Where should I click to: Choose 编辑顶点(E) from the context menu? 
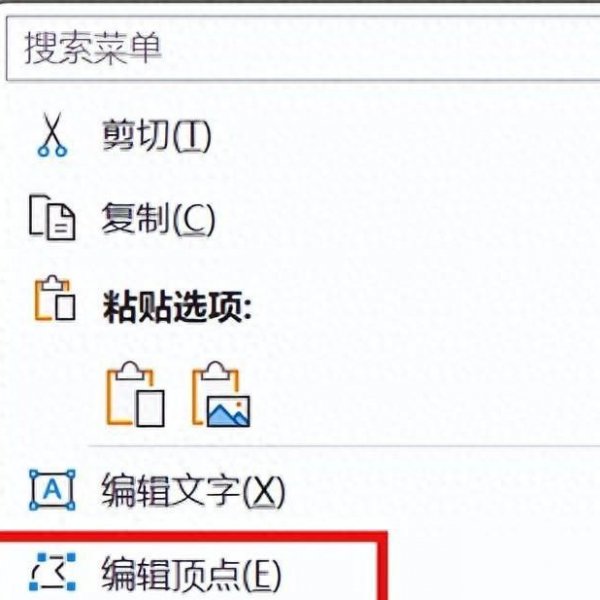(x=191, y=574)
